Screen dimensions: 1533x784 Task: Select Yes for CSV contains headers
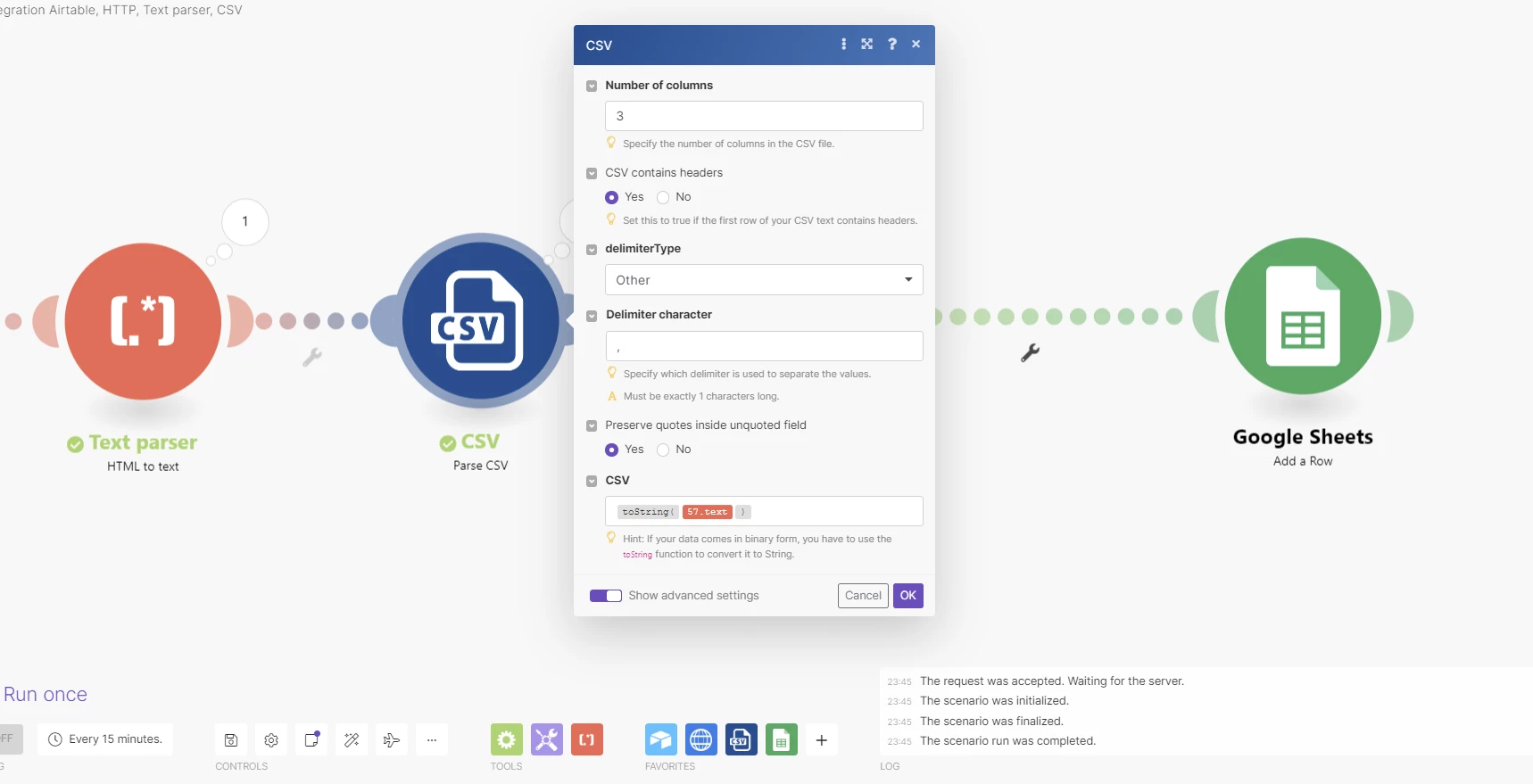pos(611,197)
